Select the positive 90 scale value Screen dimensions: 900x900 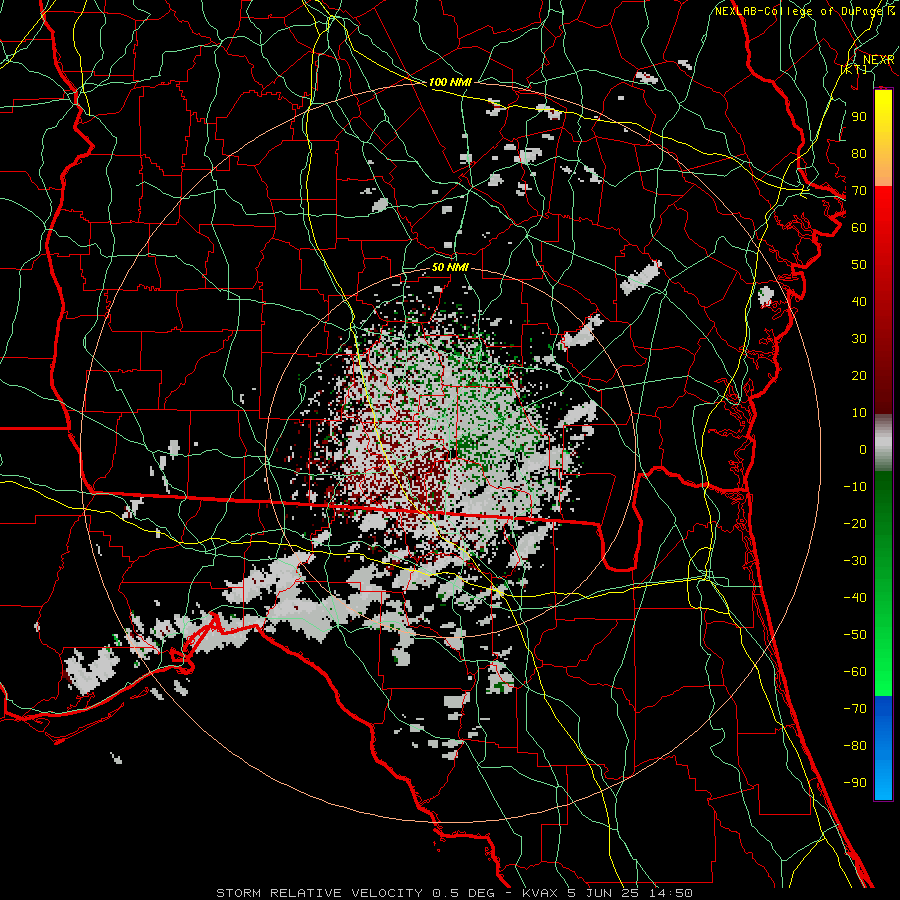coord(859,117)
